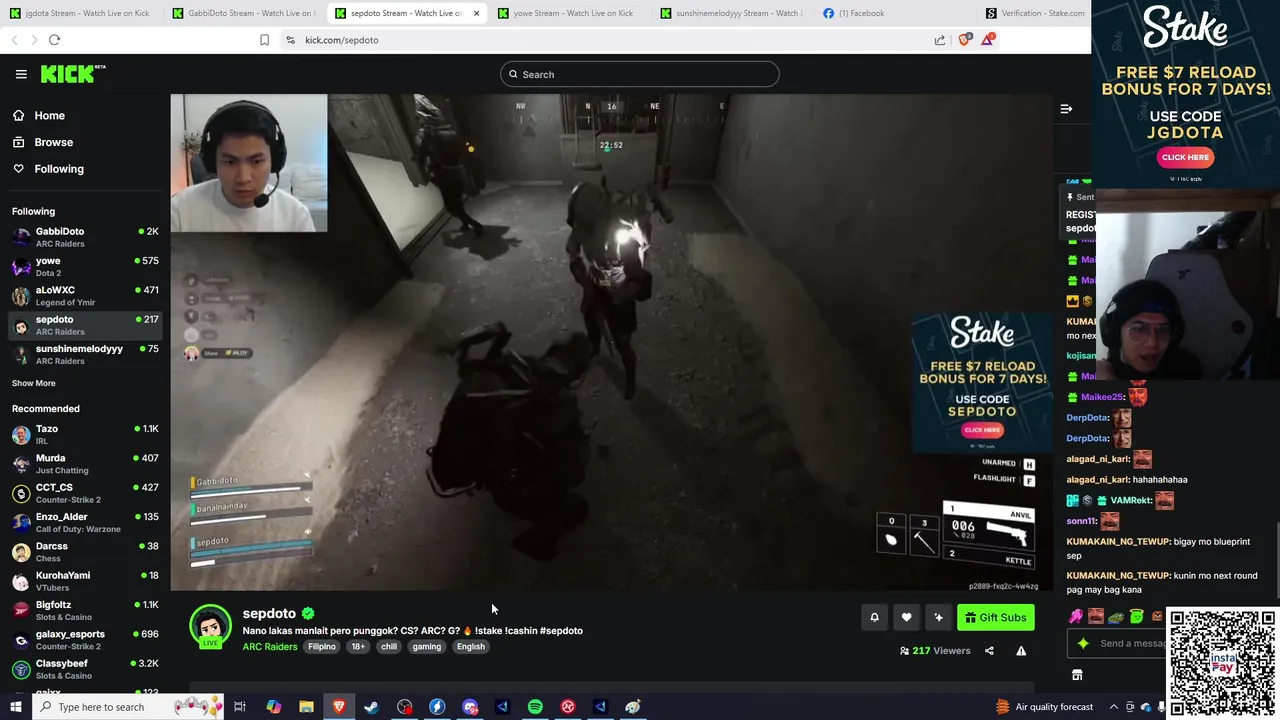Open Windows Start menu
1280x720 pixels.
(15, 707)
